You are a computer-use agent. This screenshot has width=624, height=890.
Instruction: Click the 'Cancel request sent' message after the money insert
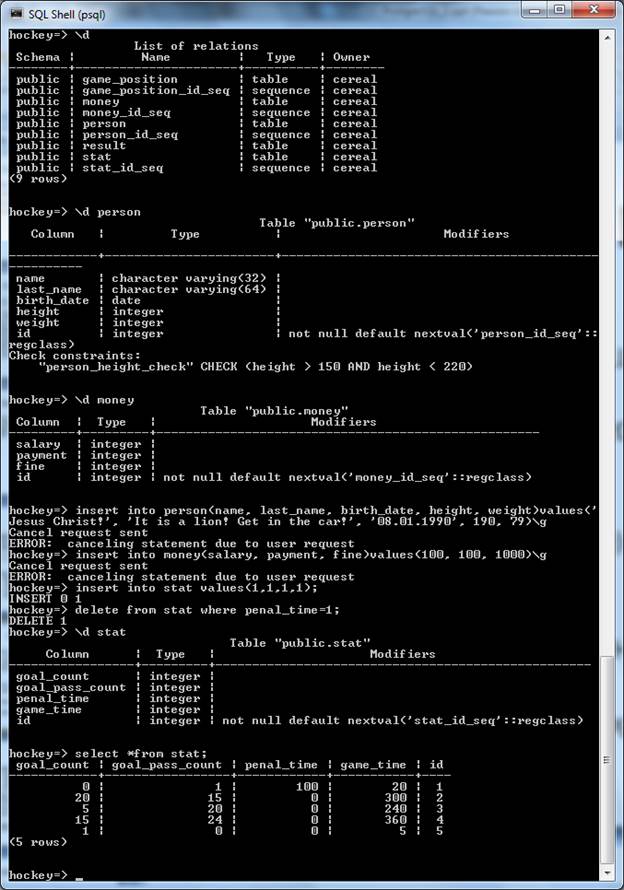click(x=78, y=566)
